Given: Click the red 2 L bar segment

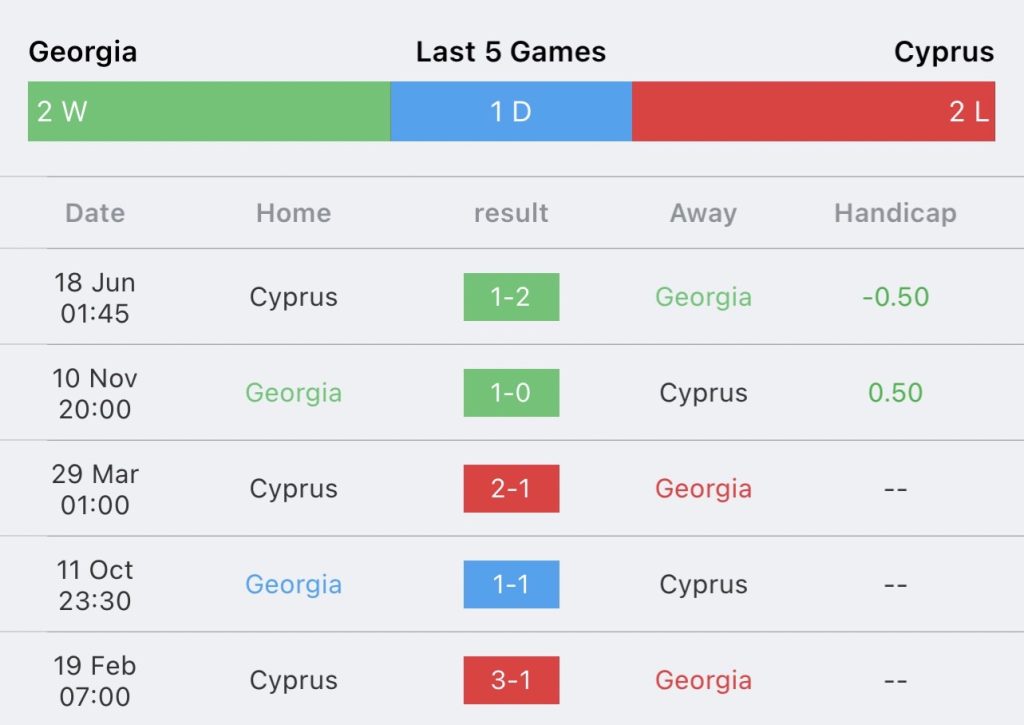Looking at the screenshot, I should (814, 111).
